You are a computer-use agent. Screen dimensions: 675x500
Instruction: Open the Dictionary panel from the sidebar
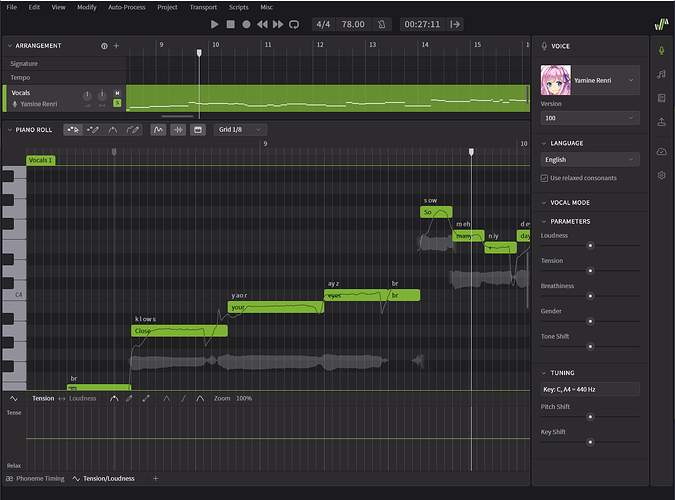click(x=661, y=98)
